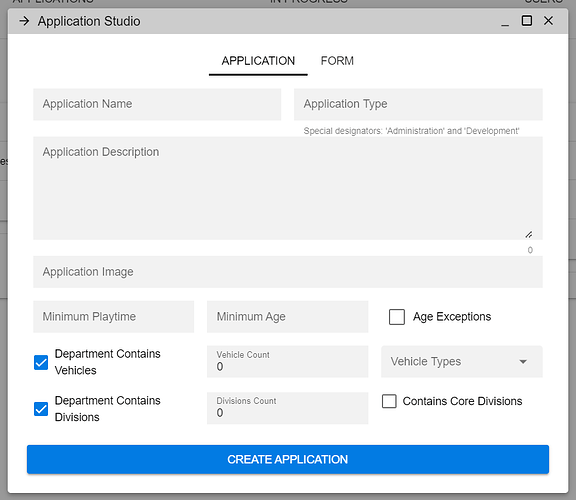Open the Vehicle Types dropdown
This screenshot has width=576, height=500.
[x=462, y=361]
